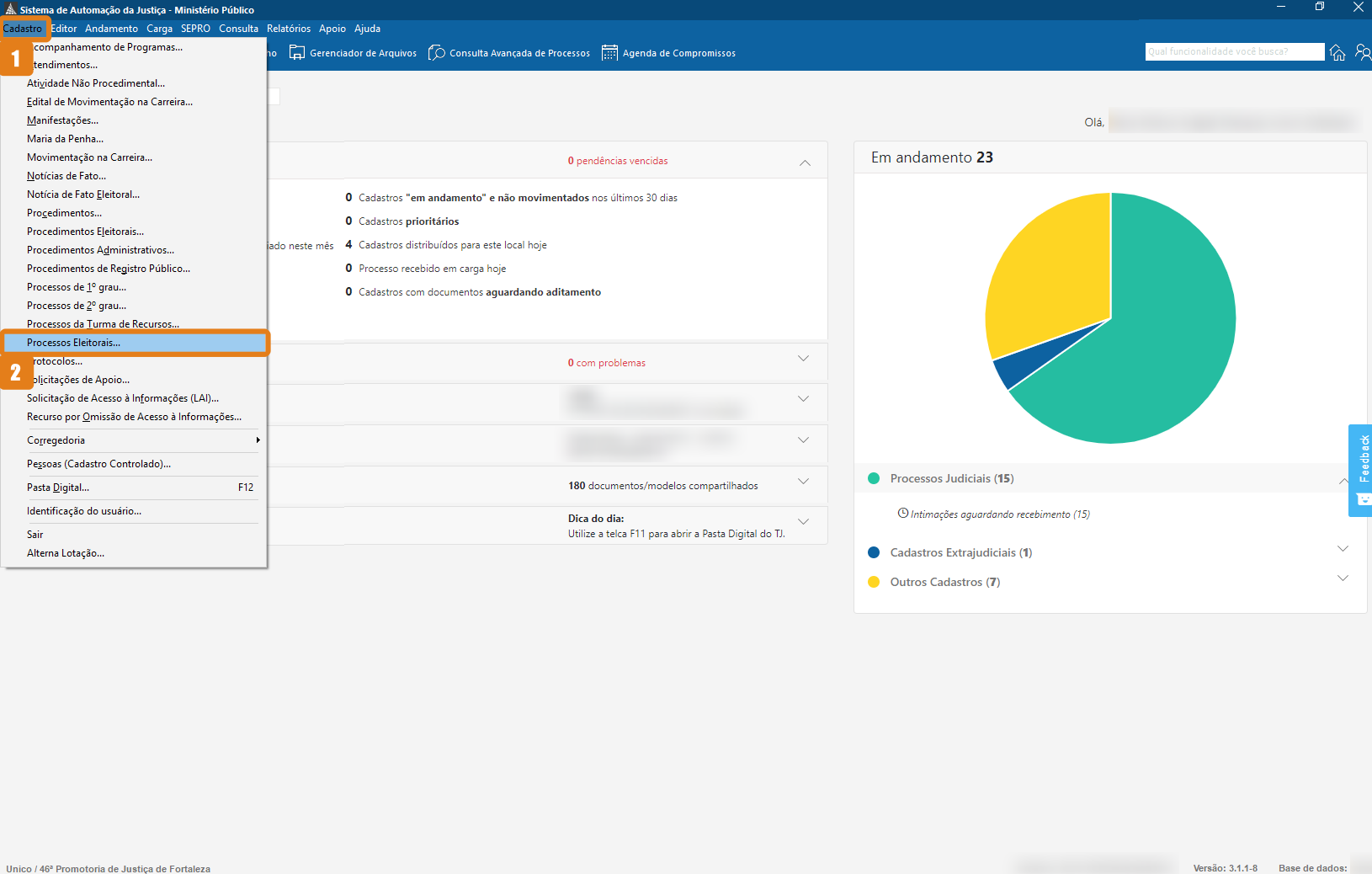Select Processos de 2º grau

click(135, 306)
